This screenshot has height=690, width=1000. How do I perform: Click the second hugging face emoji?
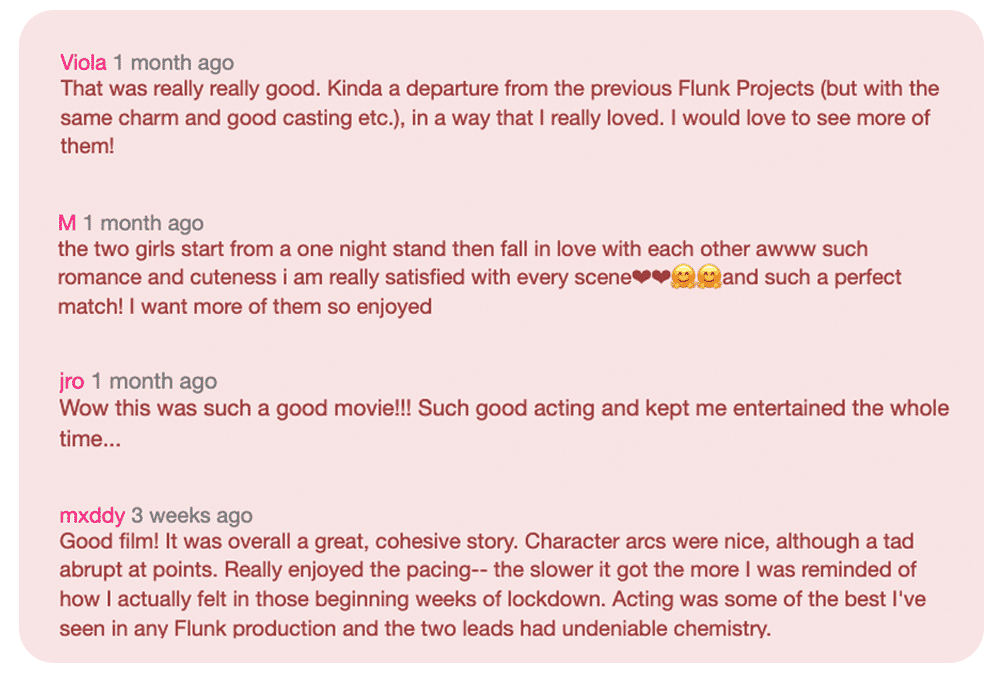click(709, 277)
